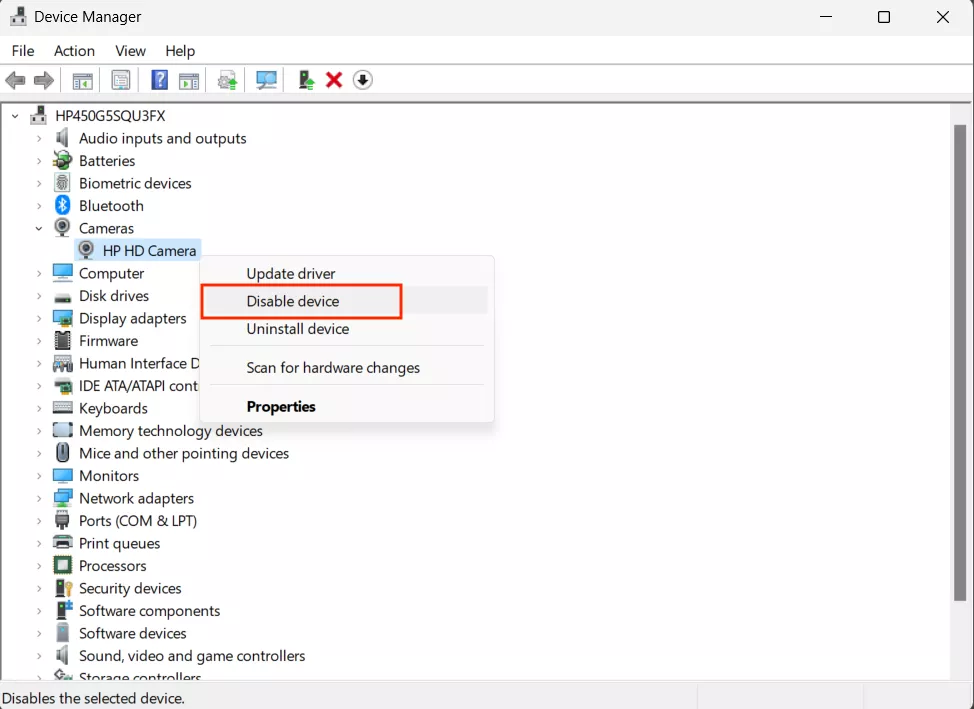974x709 pixels.
Task: Click the red X uninstall device icon
Action: (x=334, y=80)
